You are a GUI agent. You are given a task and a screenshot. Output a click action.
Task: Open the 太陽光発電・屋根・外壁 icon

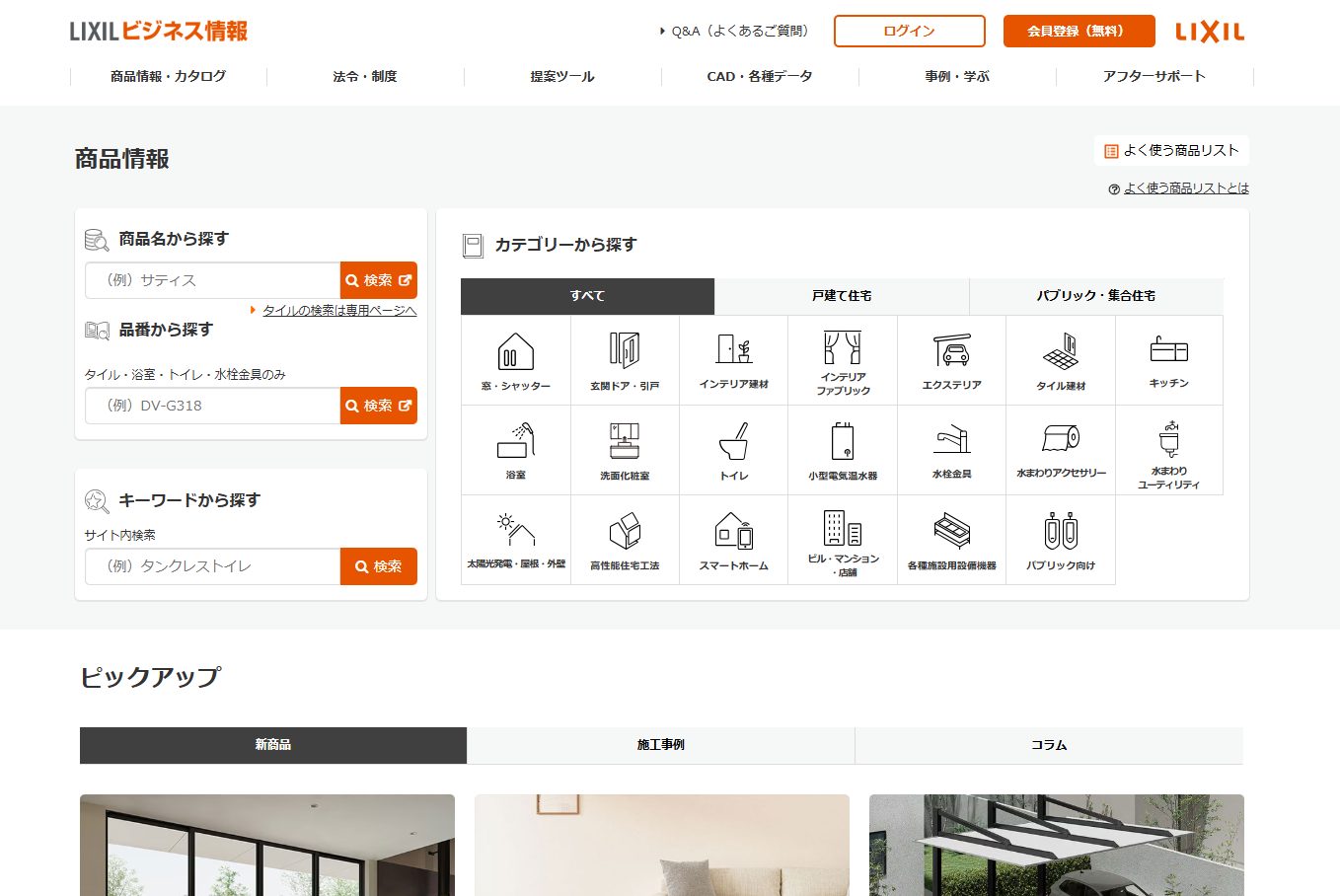515,540
